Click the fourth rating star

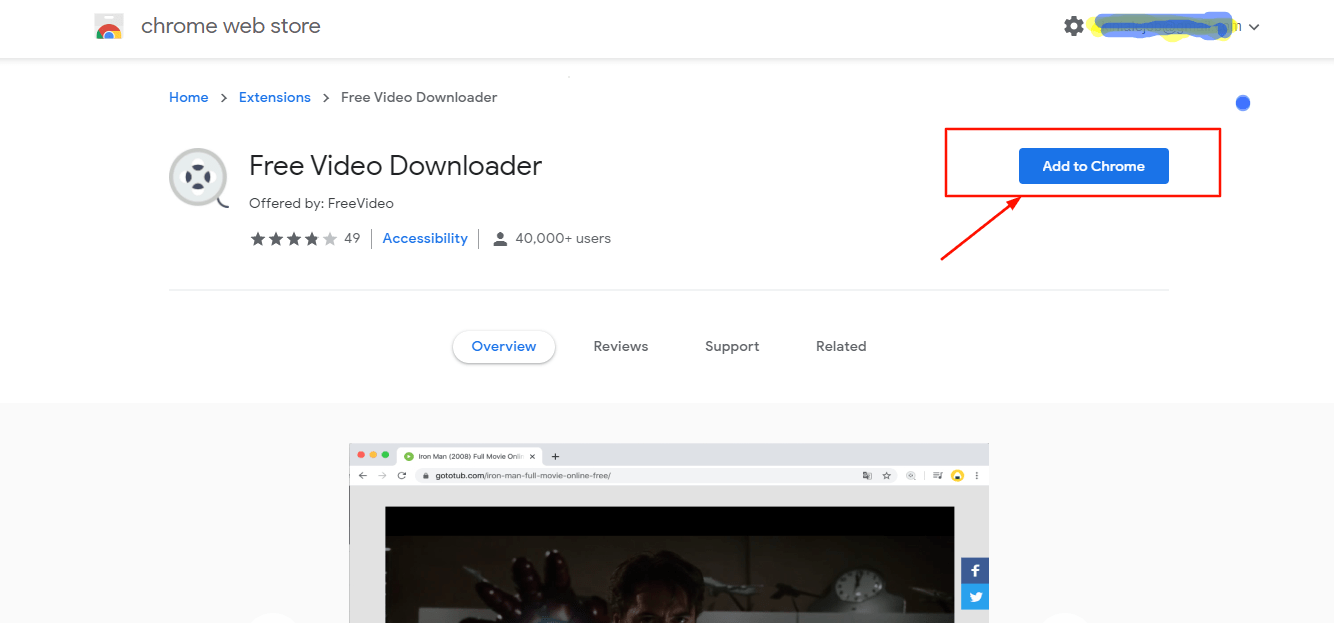[312, 238]
